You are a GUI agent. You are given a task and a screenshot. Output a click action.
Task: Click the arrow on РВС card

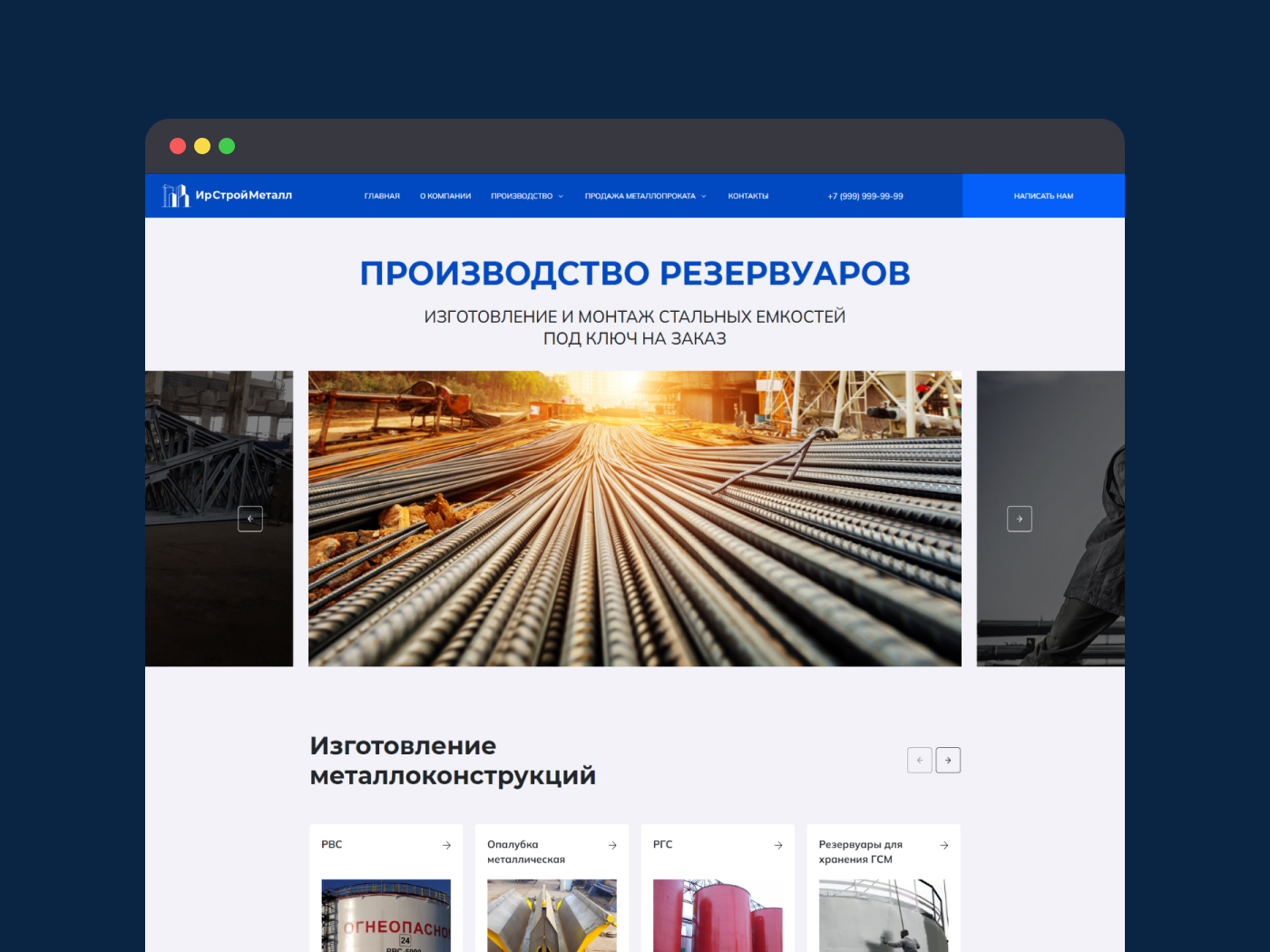[x=446, y=845]
